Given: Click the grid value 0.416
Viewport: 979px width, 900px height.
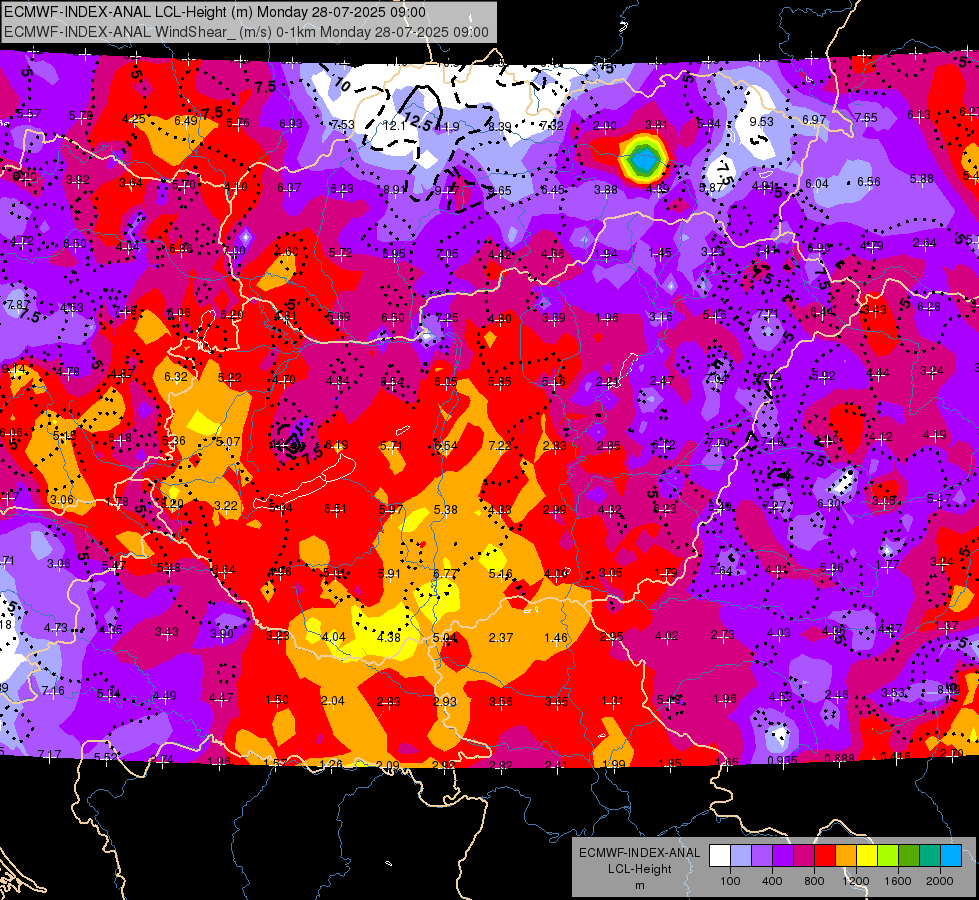Looking at the screenshot, I should pyautogui.click(x=896, y=756).
